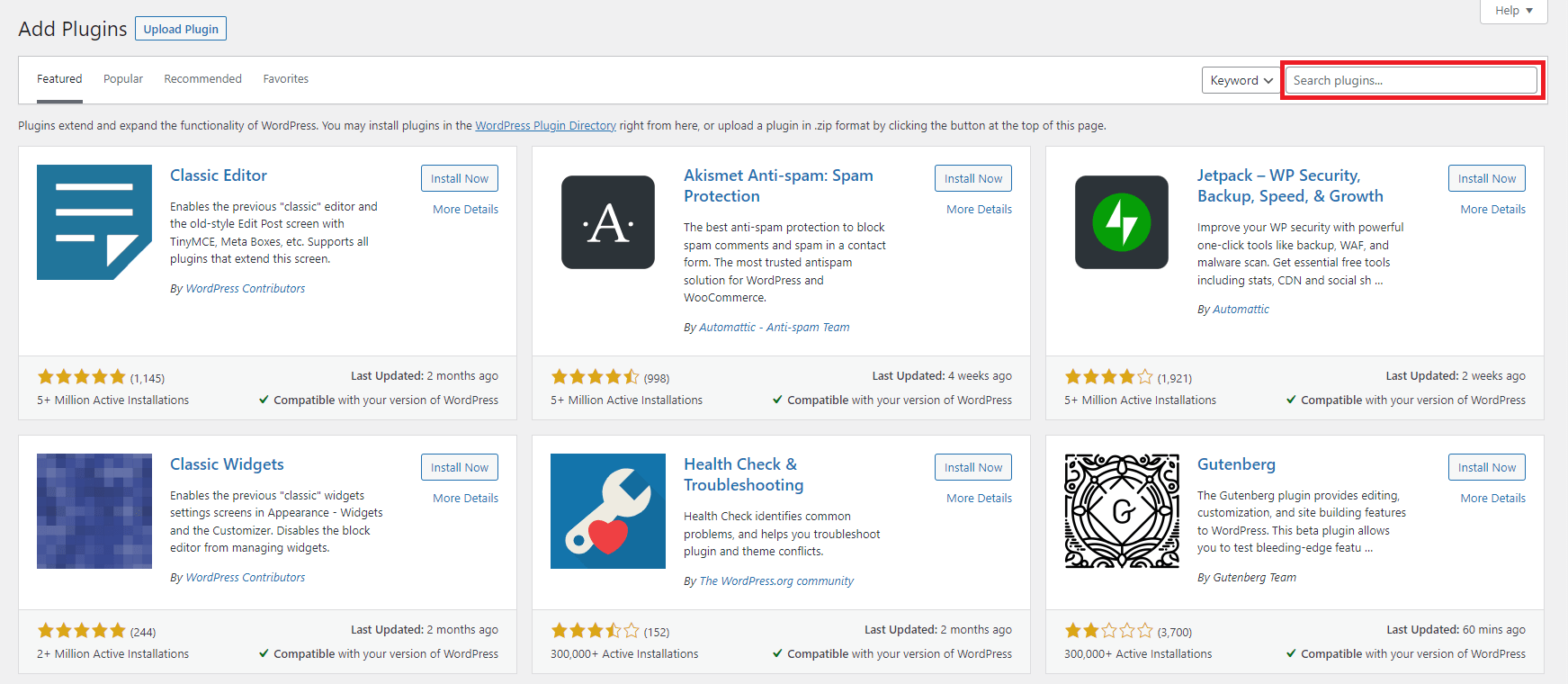View More Details for Akismet

click(979, 209)
